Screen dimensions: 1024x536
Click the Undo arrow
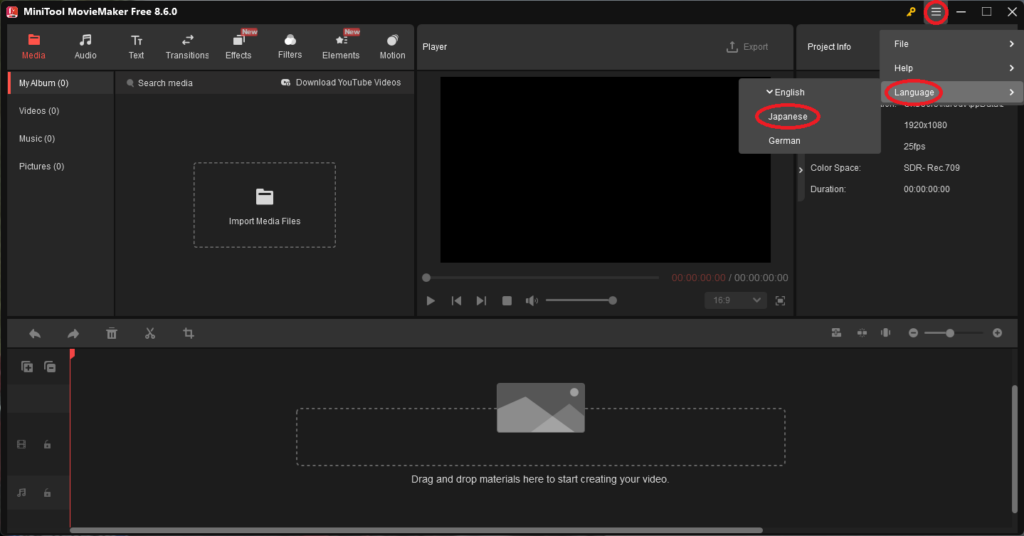coord(35,334)
